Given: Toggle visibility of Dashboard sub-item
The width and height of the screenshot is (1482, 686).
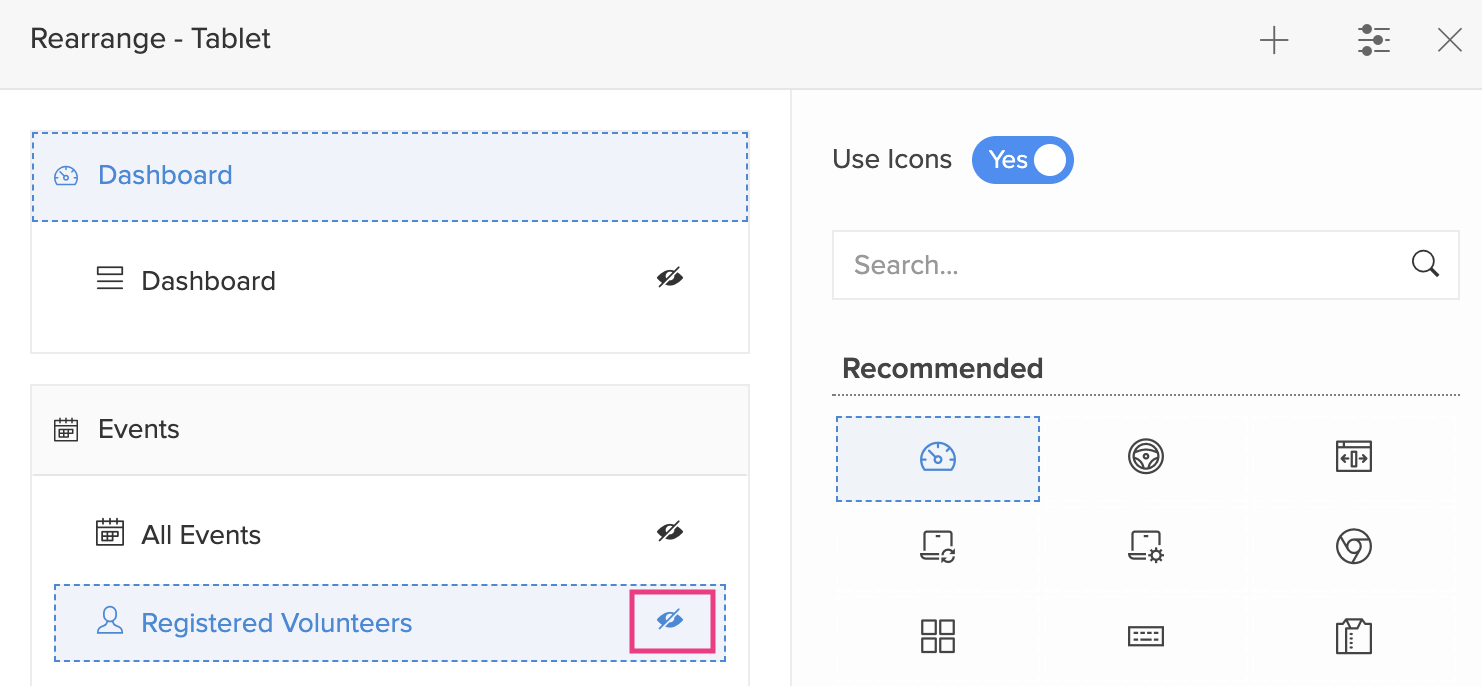Looking at the screenshot, I should pyautogui.click(x=670, y=278).
